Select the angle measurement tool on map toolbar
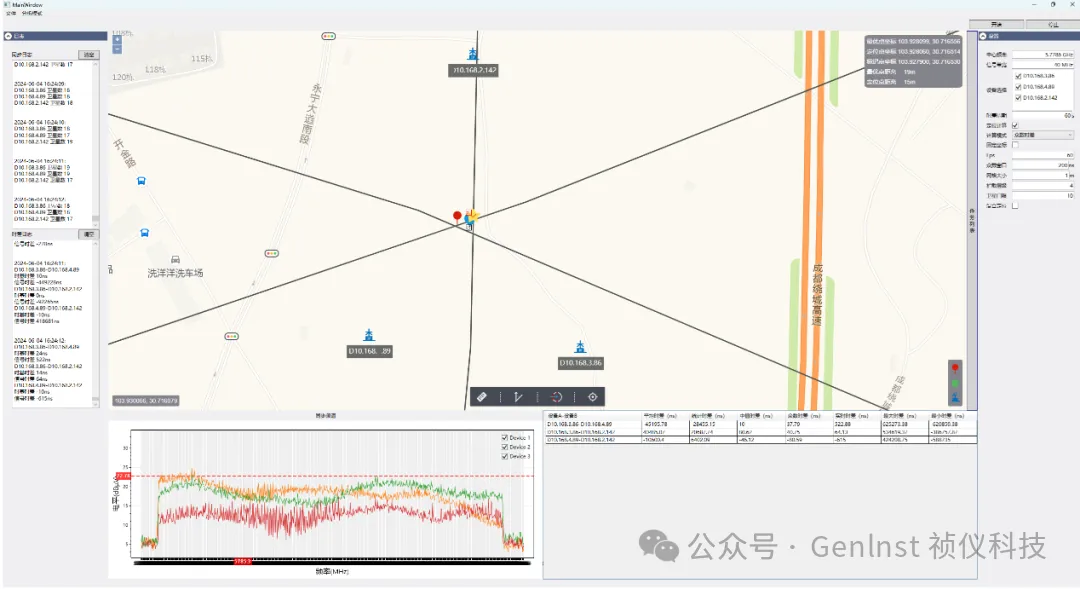1080x589 pixels. [518, 397]
